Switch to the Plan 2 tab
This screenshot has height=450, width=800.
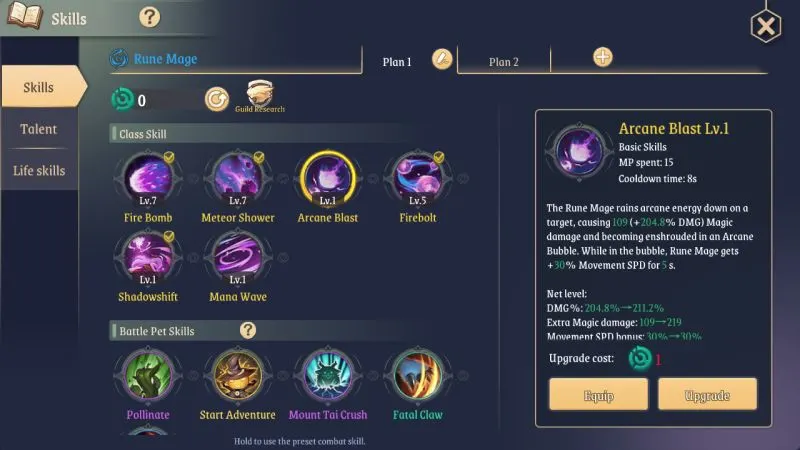pos(504,62)
